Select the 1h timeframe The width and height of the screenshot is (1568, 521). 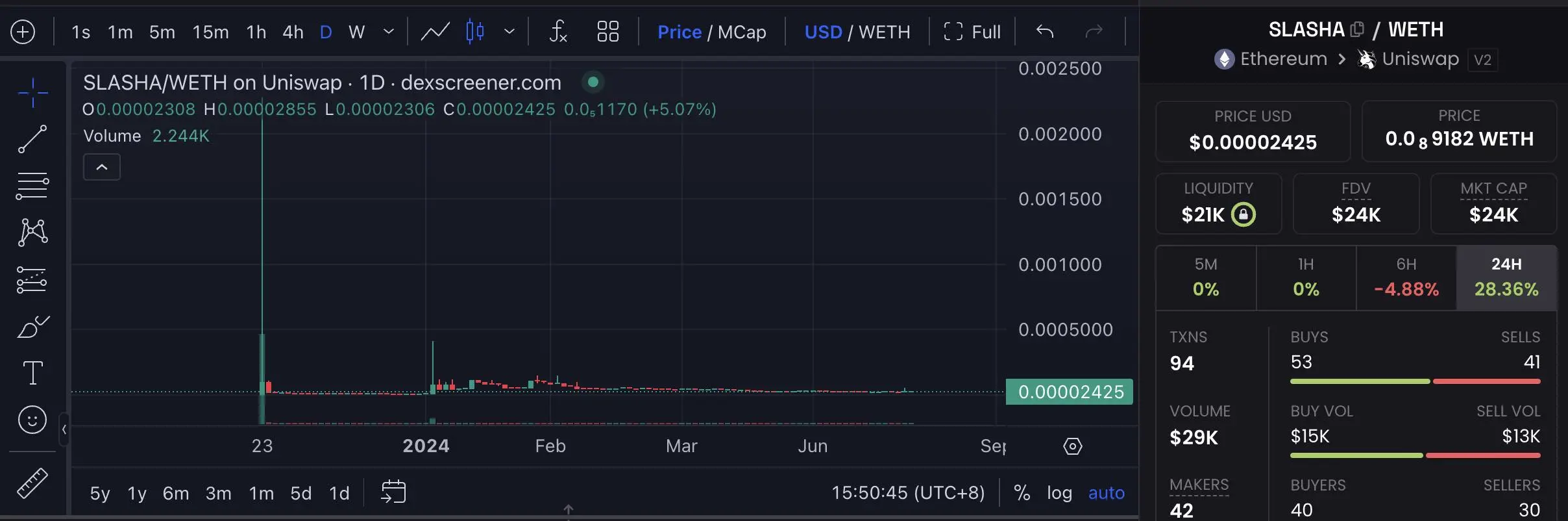256,32
